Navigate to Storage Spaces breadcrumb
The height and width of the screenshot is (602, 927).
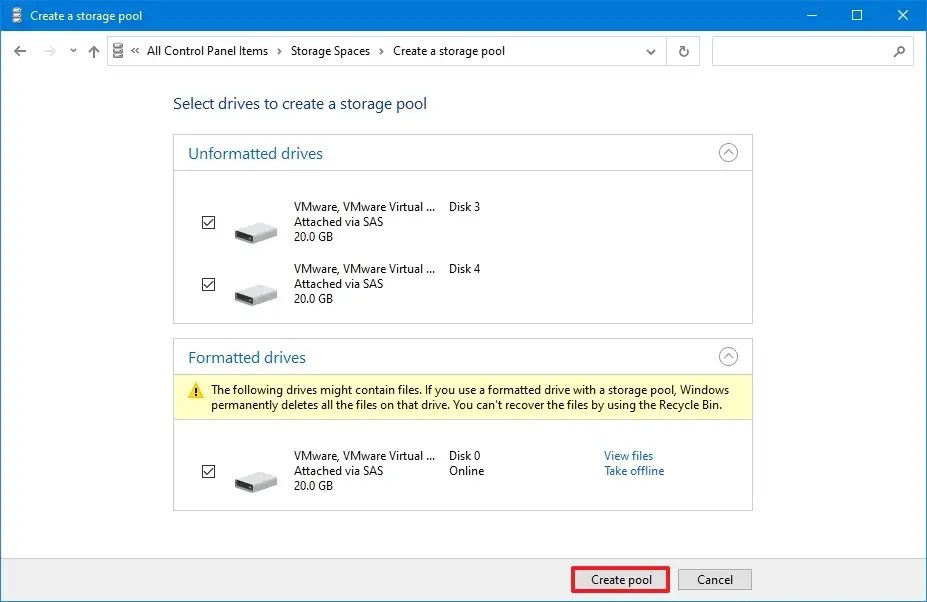pyautogui.click(x=330, y=51)
